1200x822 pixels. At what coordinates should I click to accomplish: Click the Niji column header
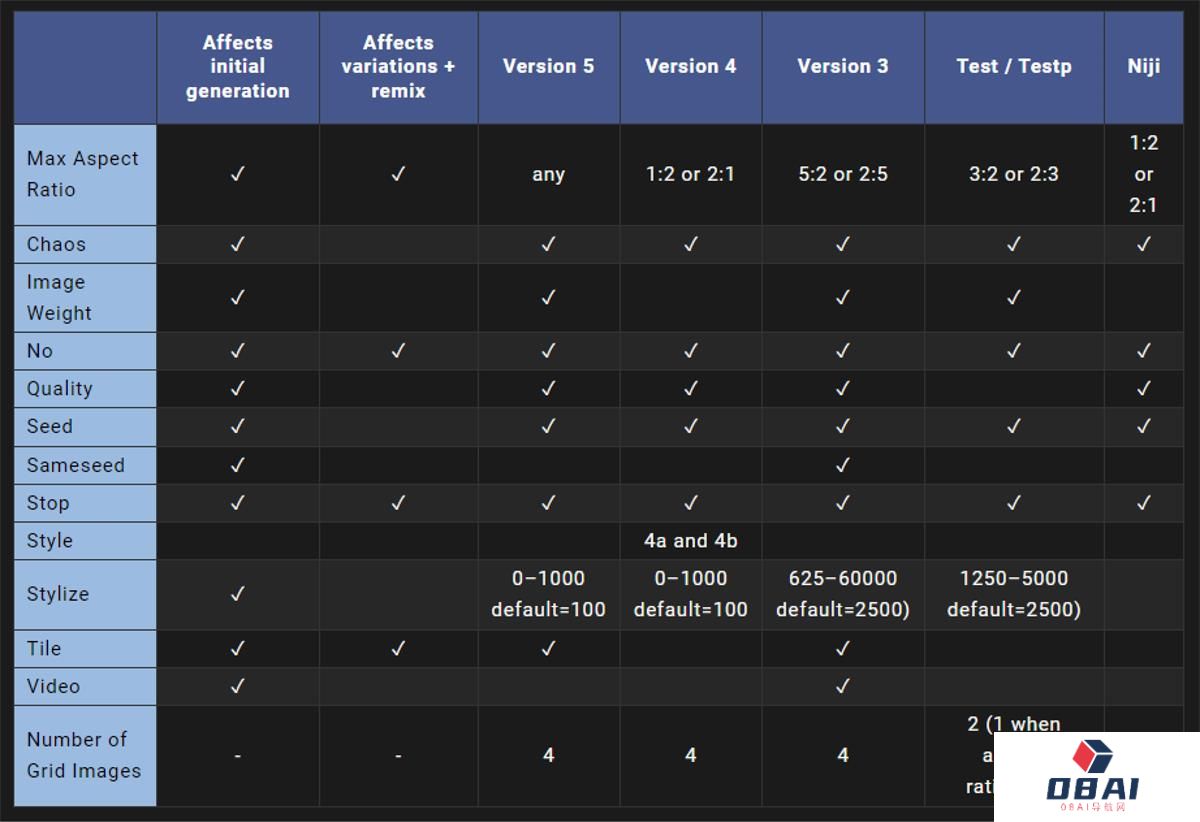[1143, 66]
